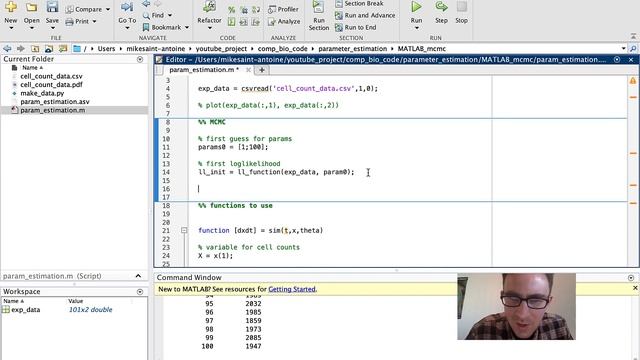The width and height of the screenshot is (640, 360).
Task: Click the decrease indent icon in Code group
Action: pos(244,22)
